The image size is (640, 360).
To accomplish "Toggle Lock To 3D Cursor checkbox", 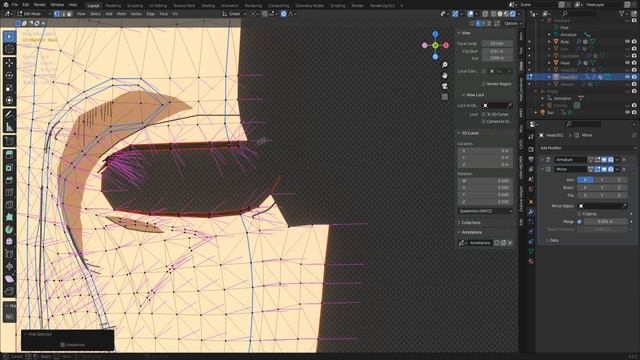I will coord(484,114).
